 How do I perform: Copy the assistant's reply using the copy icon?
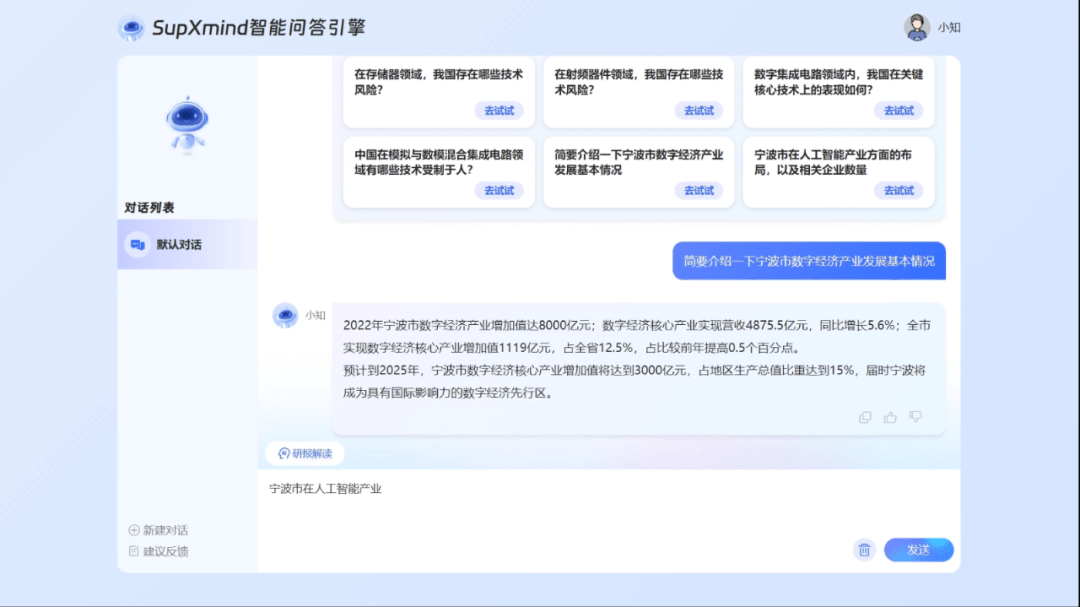coord(865,417)
